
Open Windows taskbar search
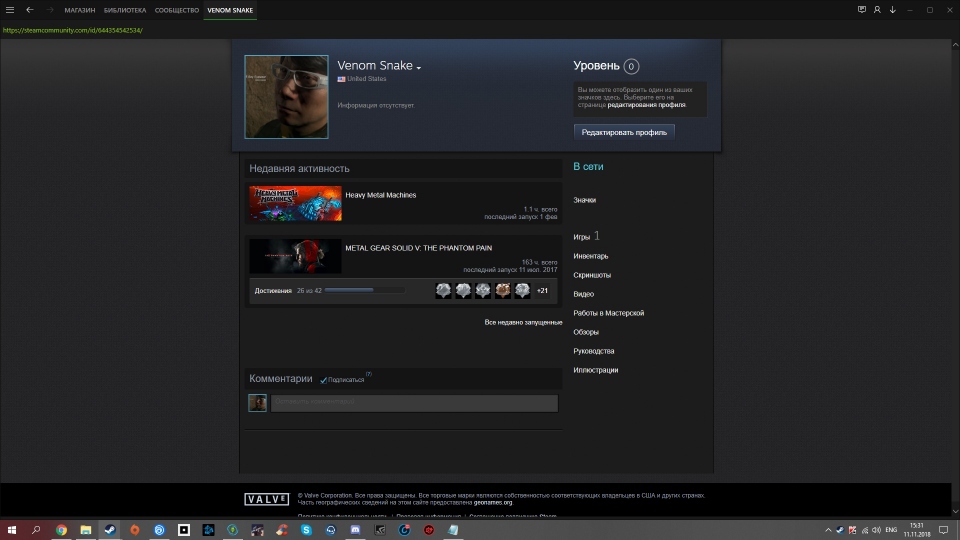coord(36,530)
